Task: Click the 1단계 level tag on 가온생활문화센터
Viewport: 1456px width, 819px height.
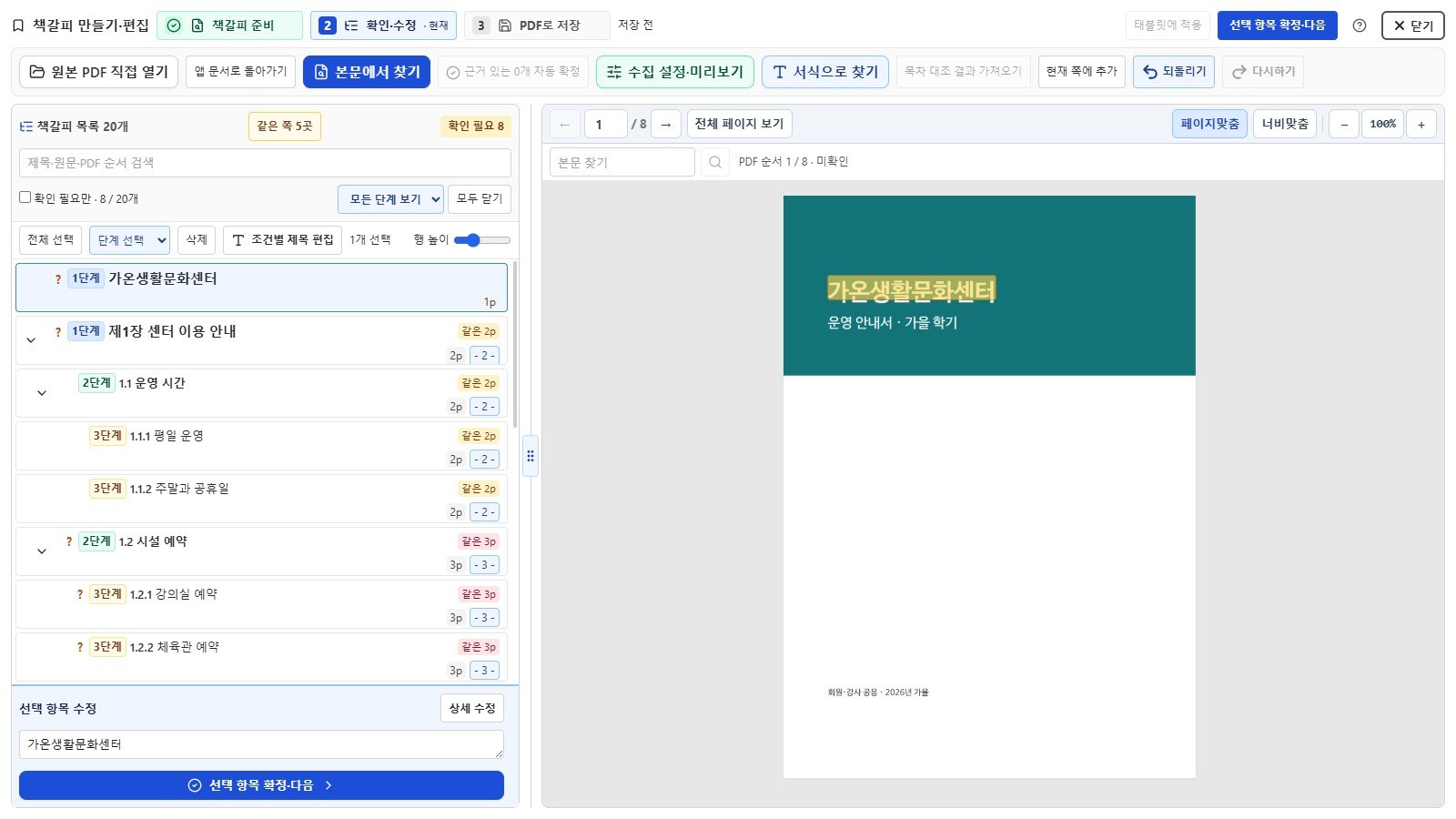Action: coord(86,278)
